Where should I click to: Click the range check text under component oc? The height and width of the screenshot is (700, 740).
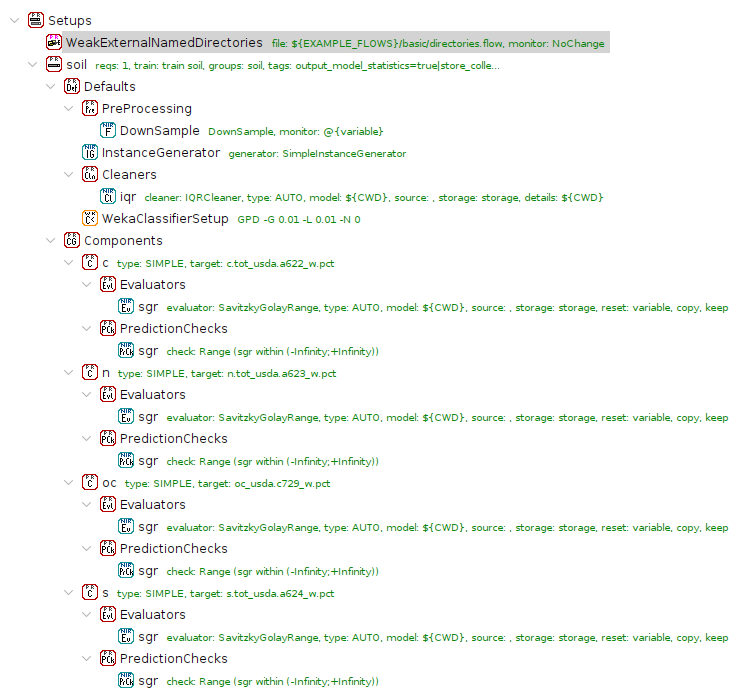[x=272, y=571]
